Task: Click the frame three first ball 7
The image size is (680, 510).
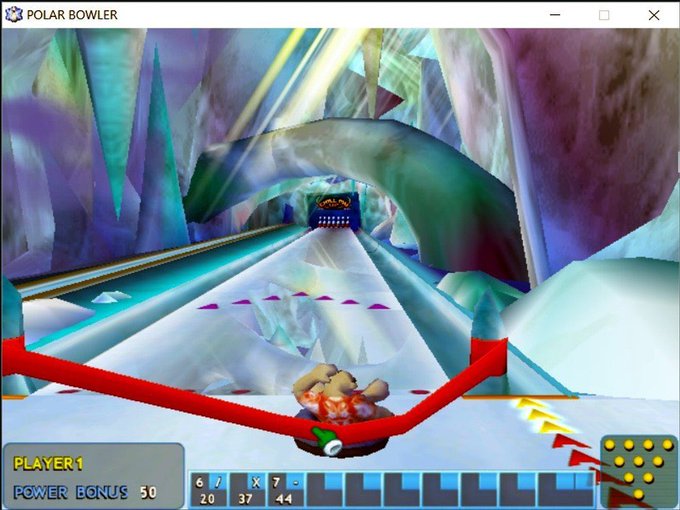Action: 276,482
